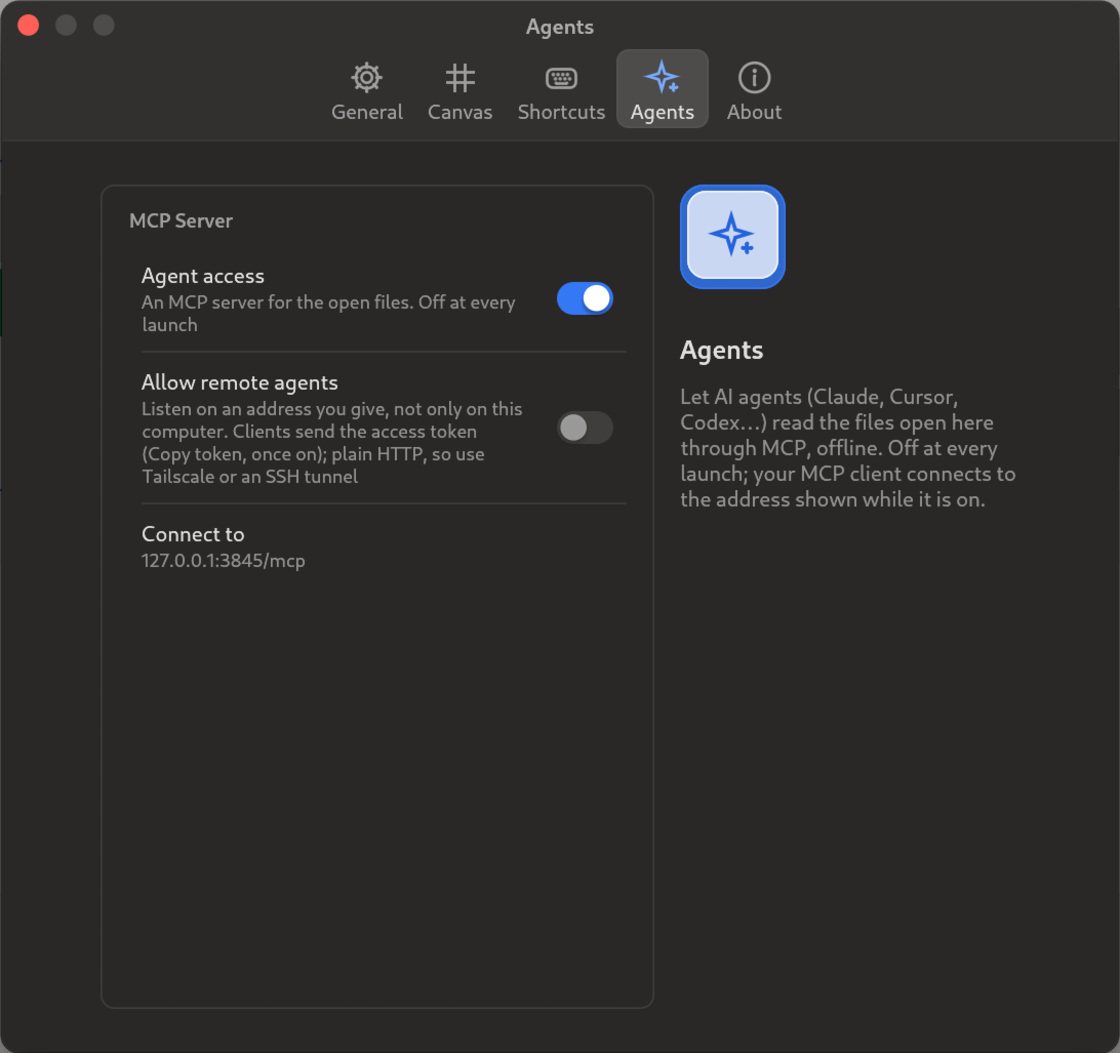The height and width of the screenshot is (1053, 1120).
Task: Click the Allow remote agents label
Action: tap(239, 383)
